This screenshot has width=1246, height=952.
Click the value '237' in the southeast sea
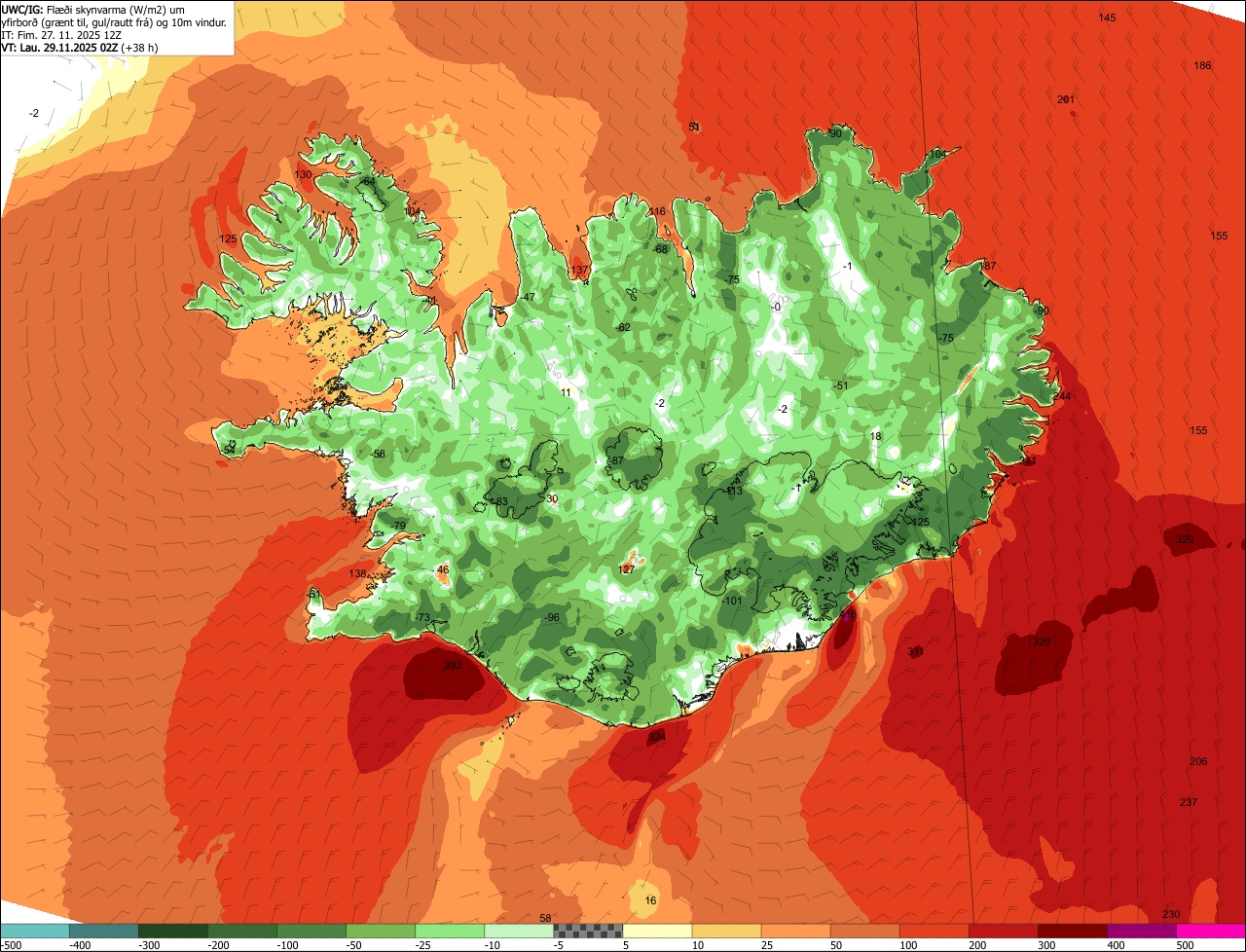pos(1189,802)
